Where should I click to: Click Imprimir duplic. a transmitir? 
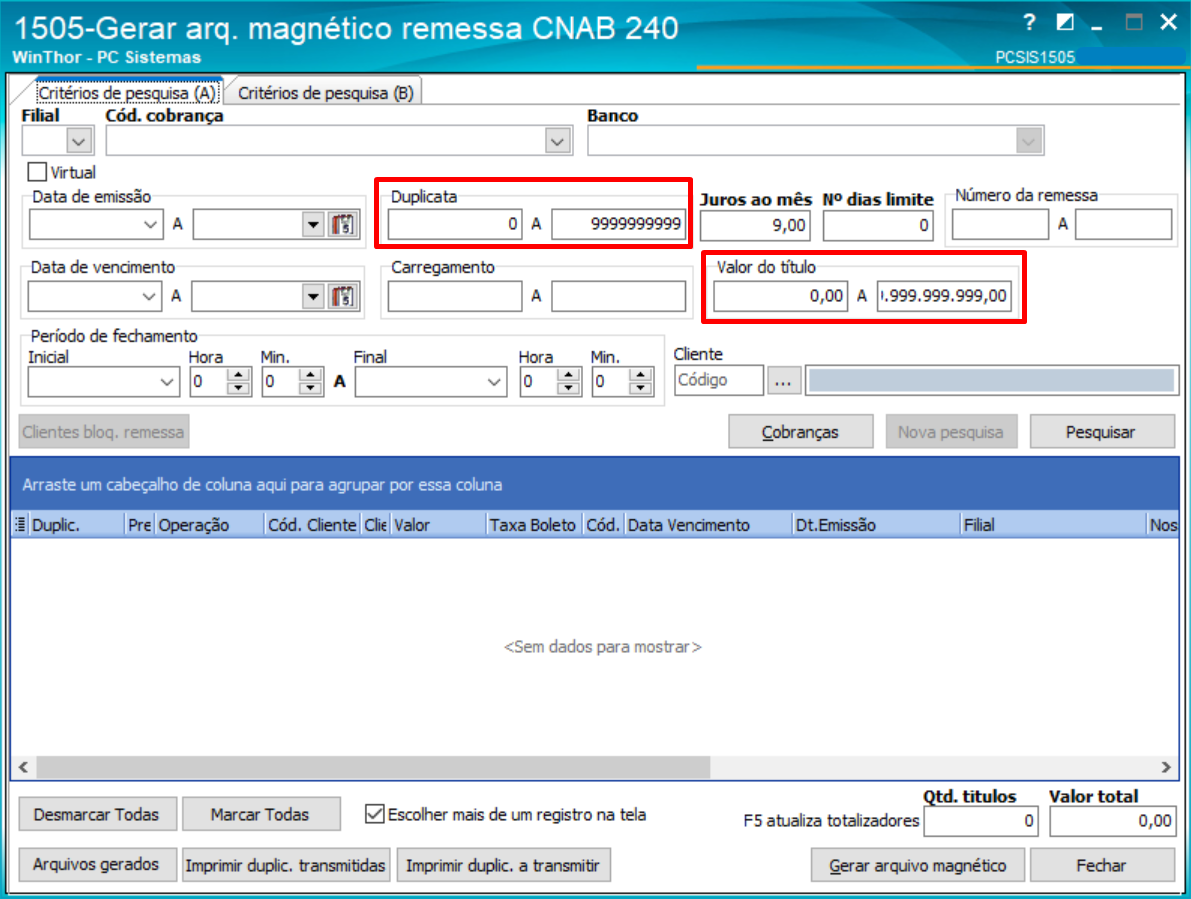tap(503, 865)
